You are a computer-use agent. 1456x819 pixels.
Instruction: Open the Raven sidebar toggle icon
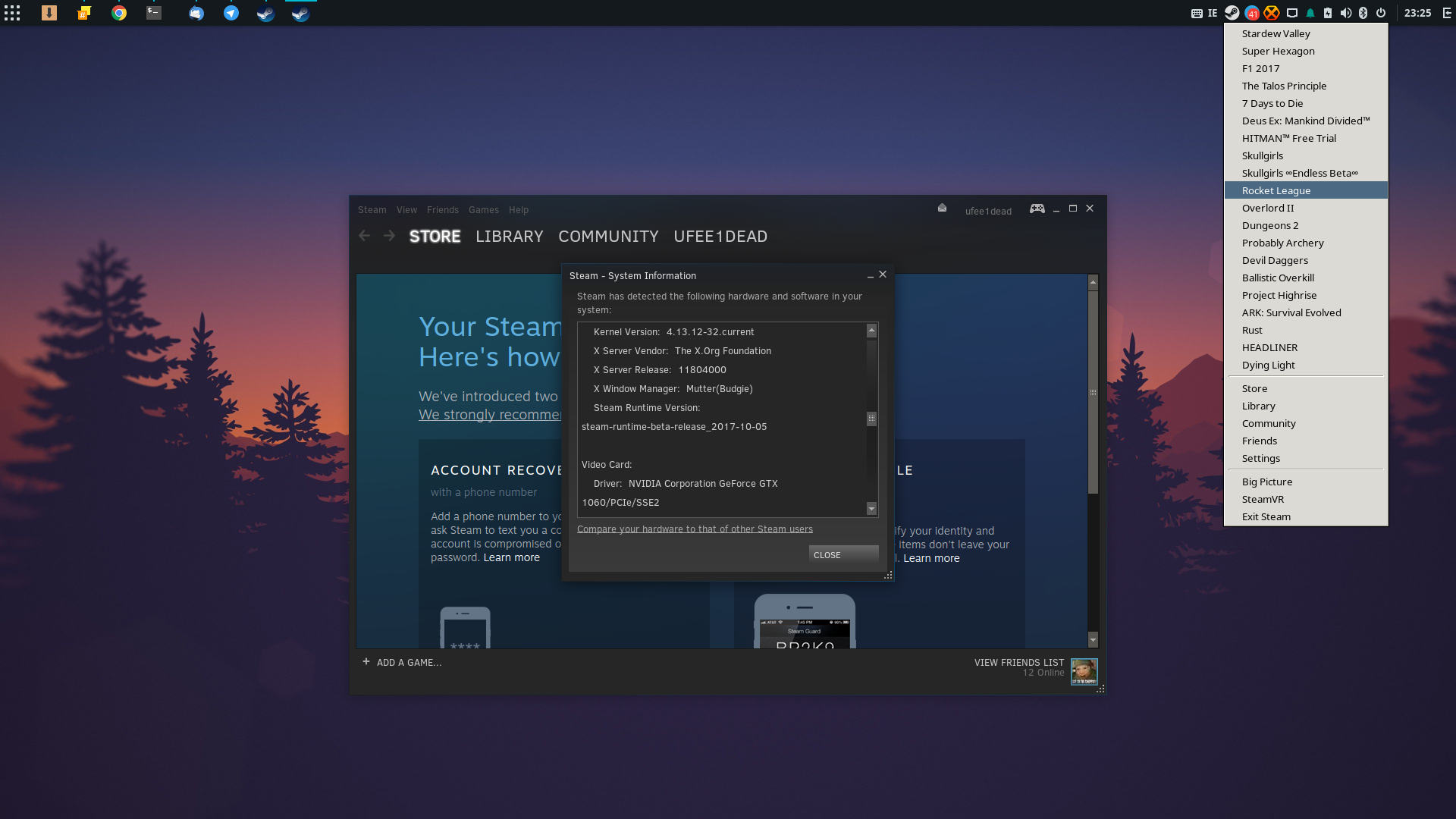(x=1446, y=13)
